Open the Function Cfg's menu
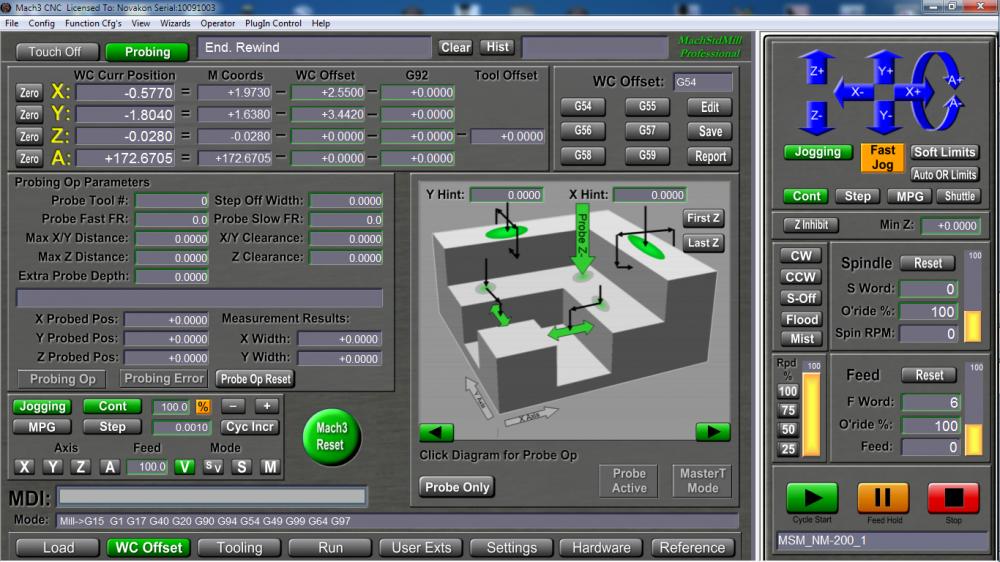1000x562 pixels. (x=93, y=23)
